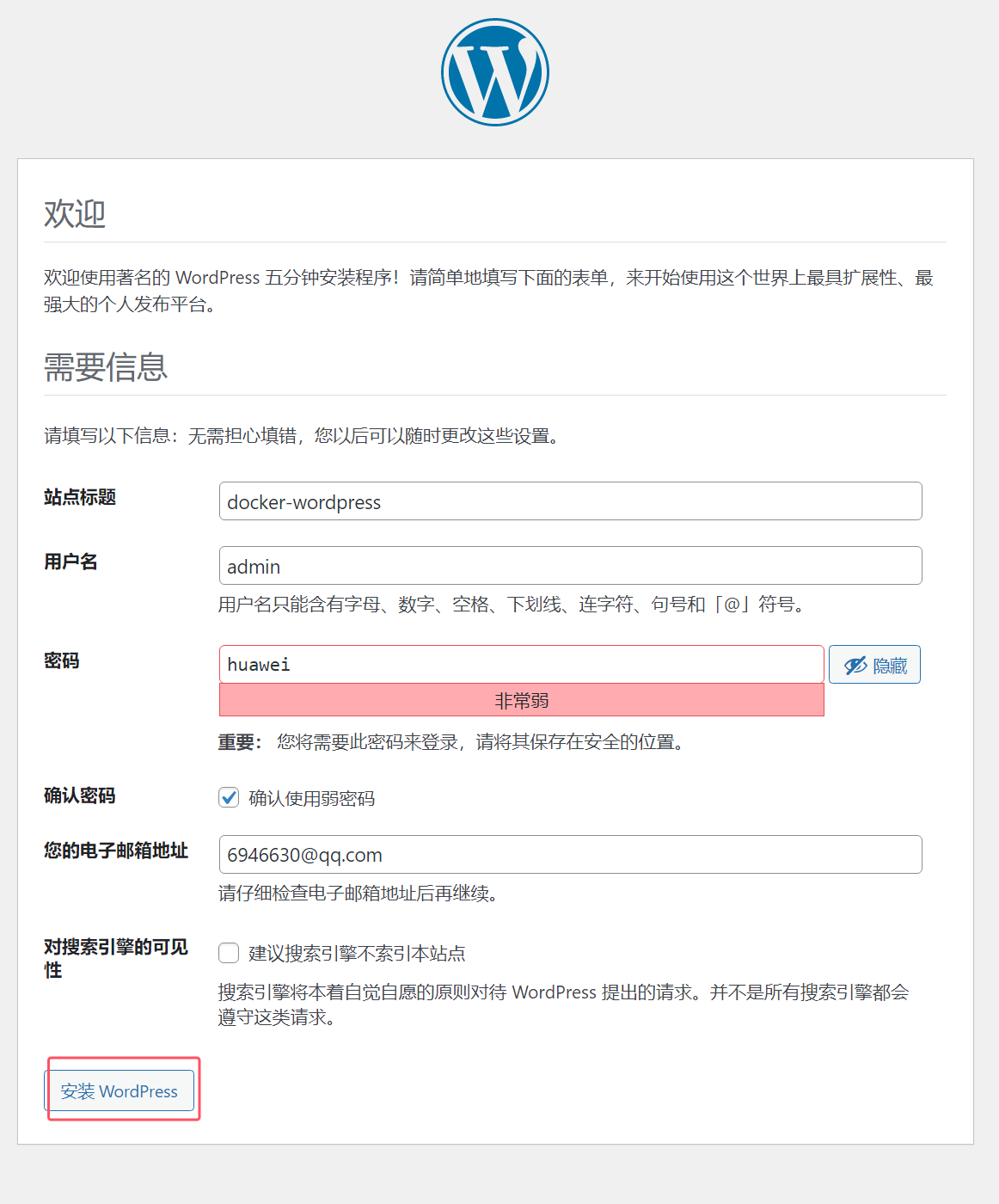Click the 请仔细检查电子邮箱地址后再继续 hint
This screenshot has height=1204, width=999.
359,894
